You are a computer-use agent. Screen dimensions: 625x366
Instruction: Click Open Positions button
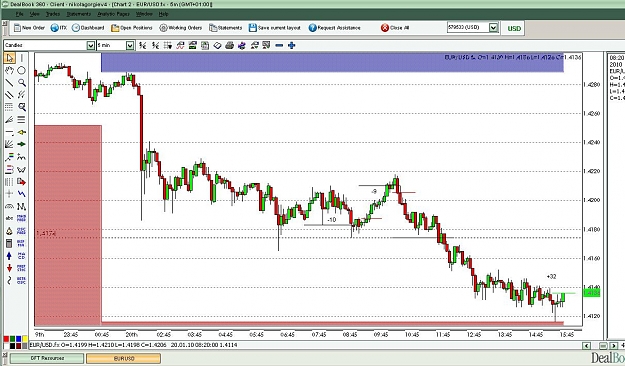point(132,28)
